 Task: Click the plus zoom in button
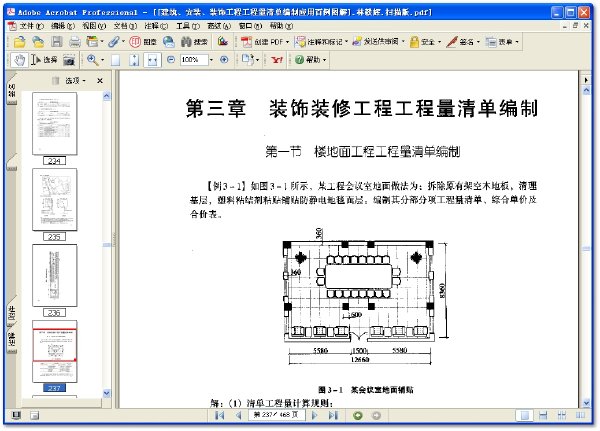225,60
